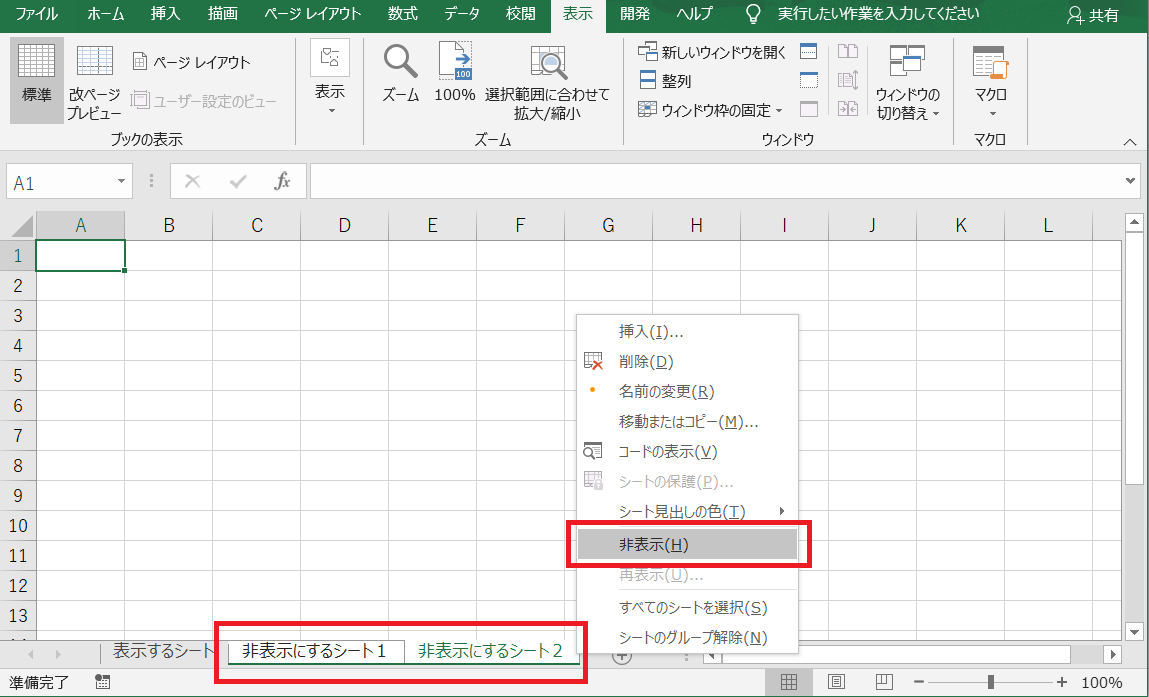Click the macro recording icon in status bar
The height and width of the screenshot is (697, 1149).
103,682
